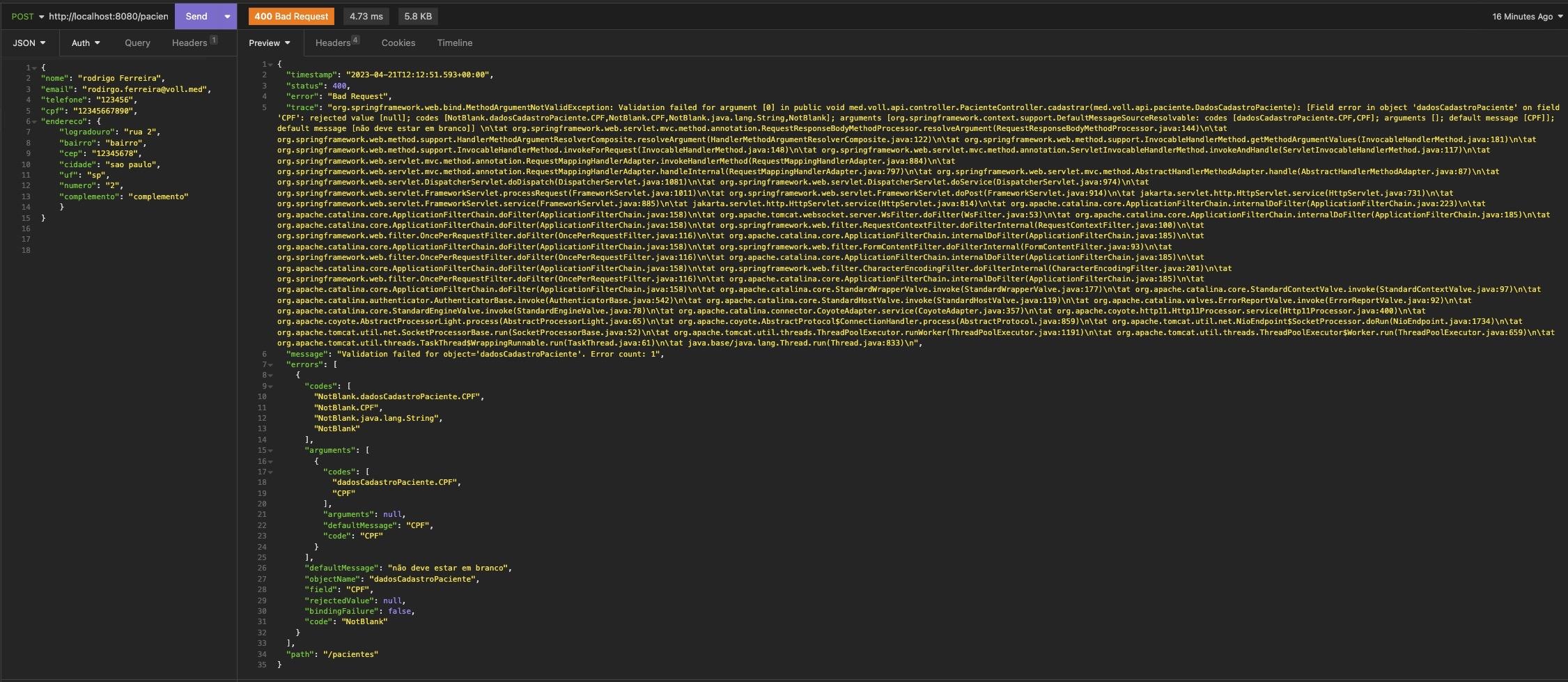Image resolution: width=1568 pixels, height=682 pixels.
Task: Click the logradouro value "rua 2"
Action: (141, 132)
